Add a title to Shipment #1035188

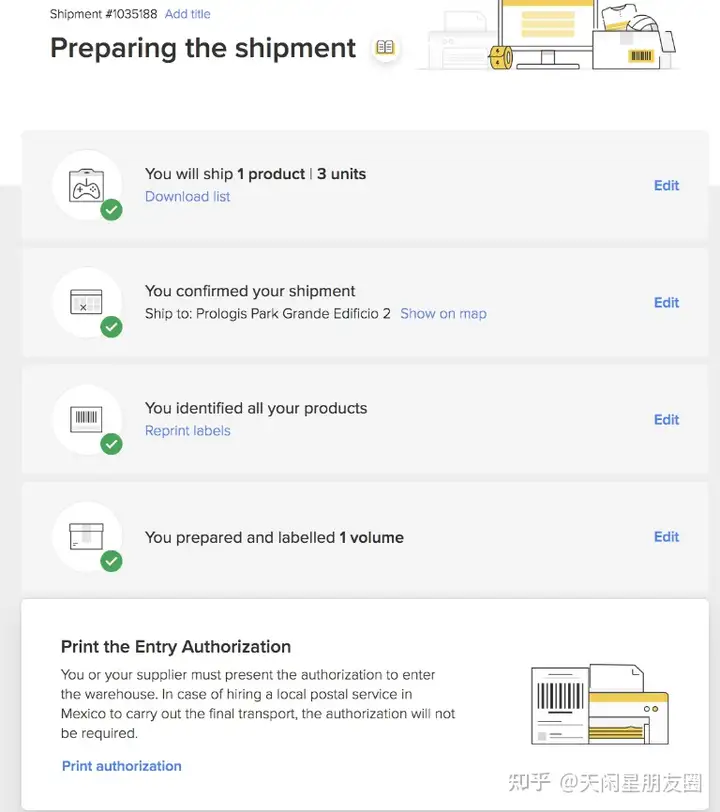point(188,14)
